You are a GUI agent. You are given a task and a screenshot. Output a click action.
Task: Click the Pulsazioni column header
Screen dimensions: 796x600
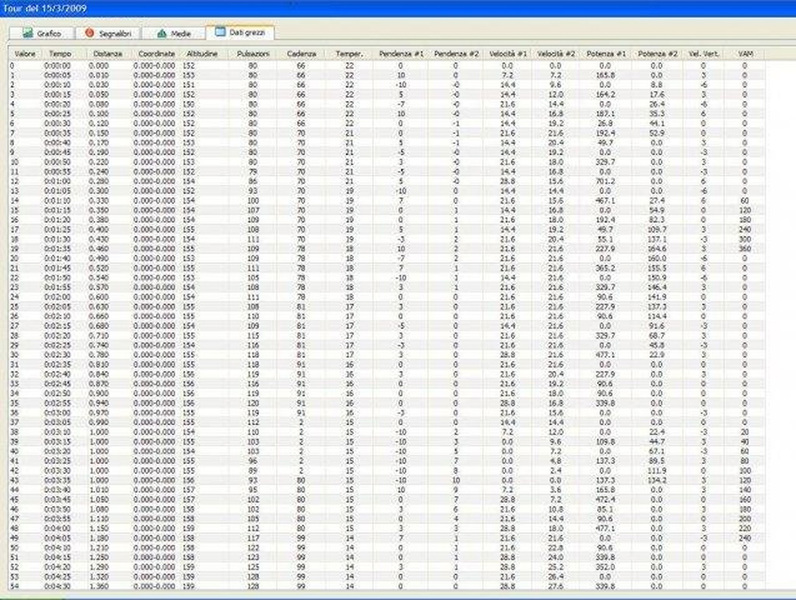tap(252, 53)
